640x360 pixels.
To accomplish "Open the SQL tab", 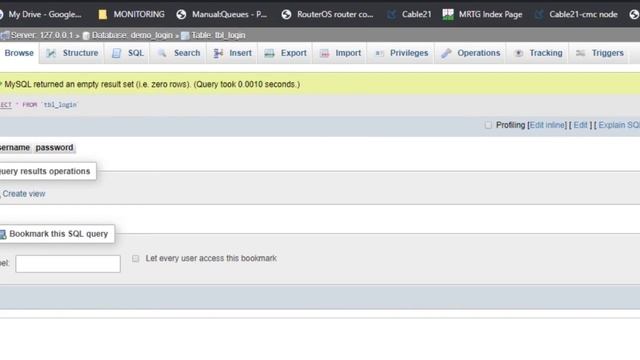I will coord(127,53).
